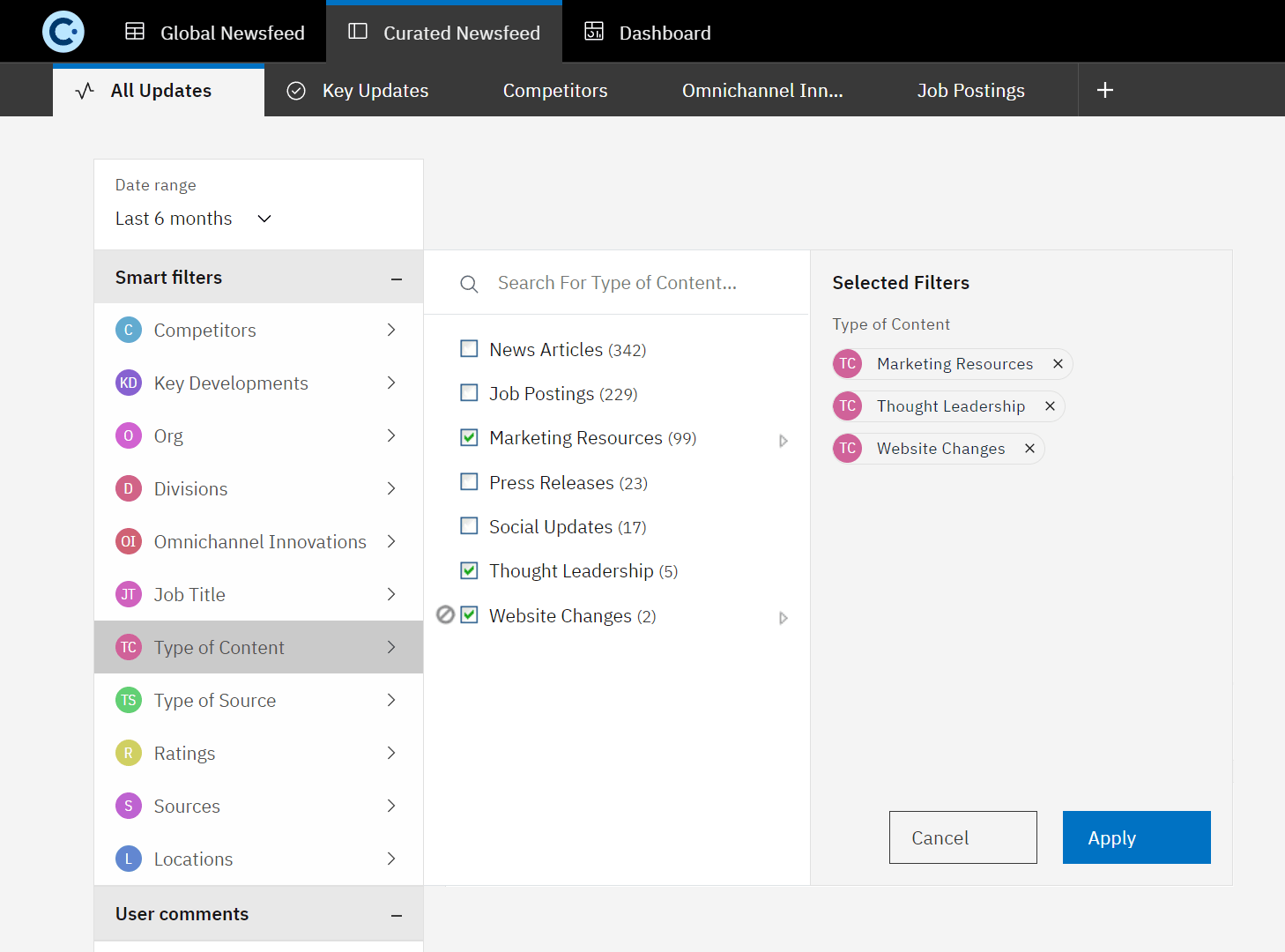
Task: Collapse the Smart filters section
Action: point(397,279)
